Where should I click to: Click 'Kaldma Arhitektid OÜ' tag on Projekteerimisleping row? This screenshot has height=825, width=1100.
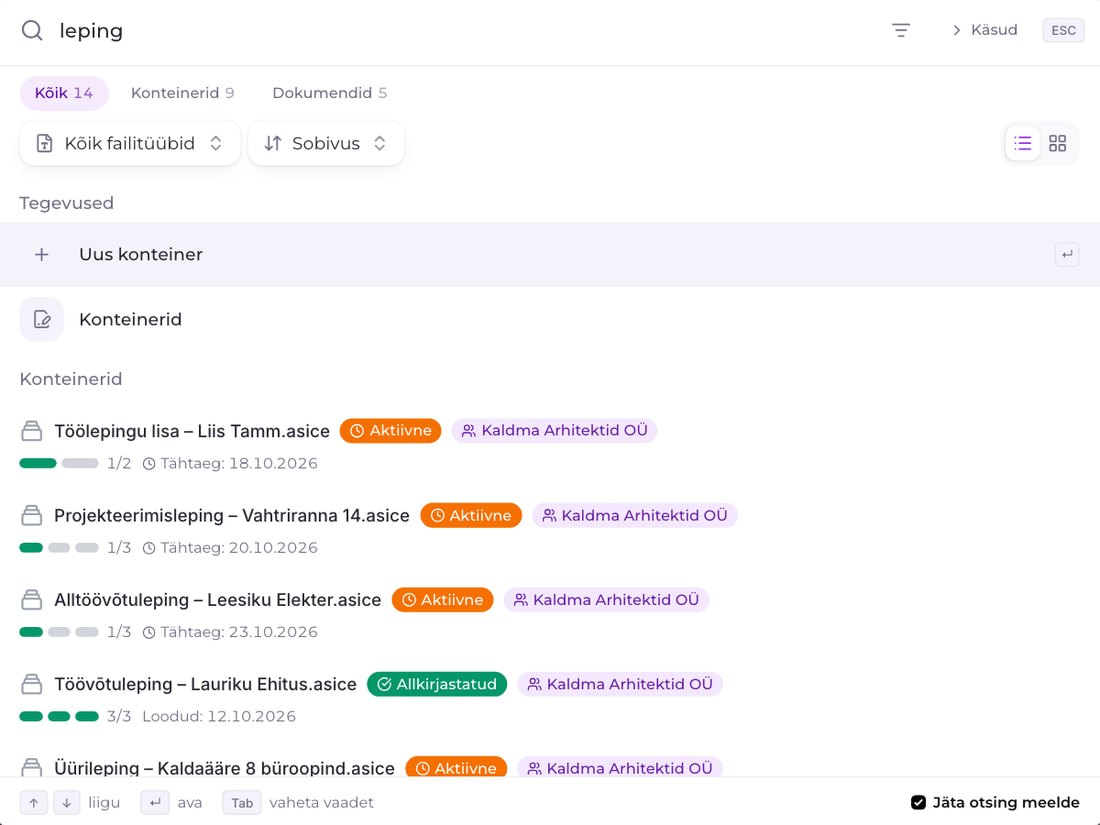635,516
